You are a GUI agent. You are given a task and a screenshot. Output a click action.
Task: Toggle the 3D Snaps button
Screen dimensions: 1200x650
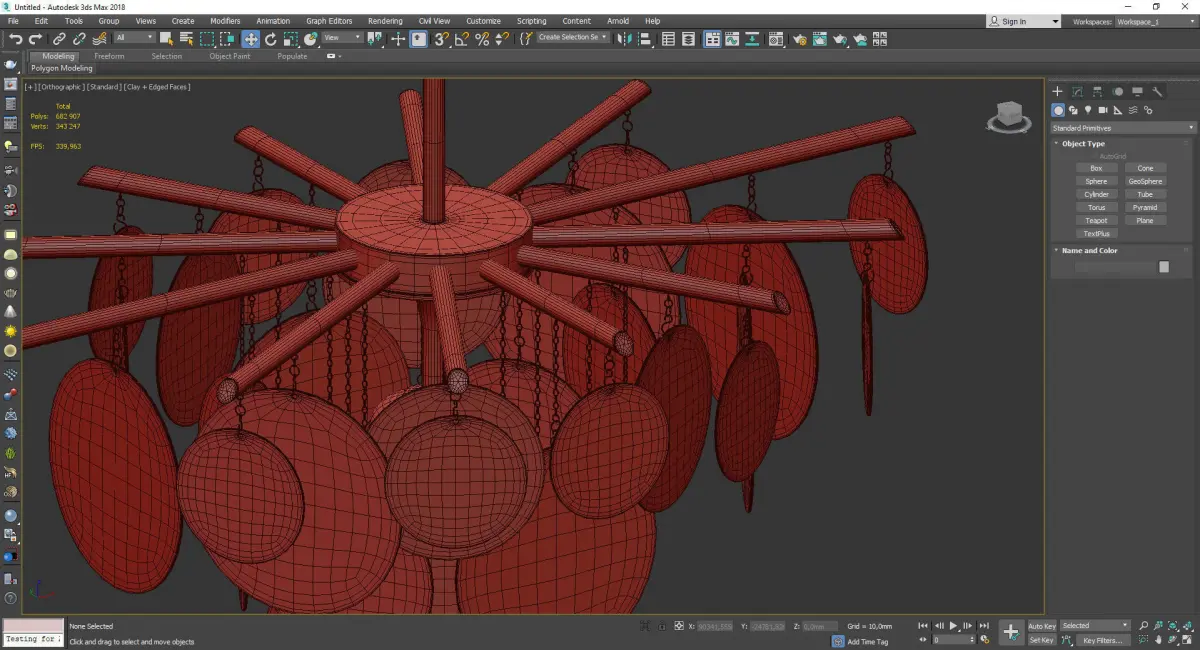[441, 39]
